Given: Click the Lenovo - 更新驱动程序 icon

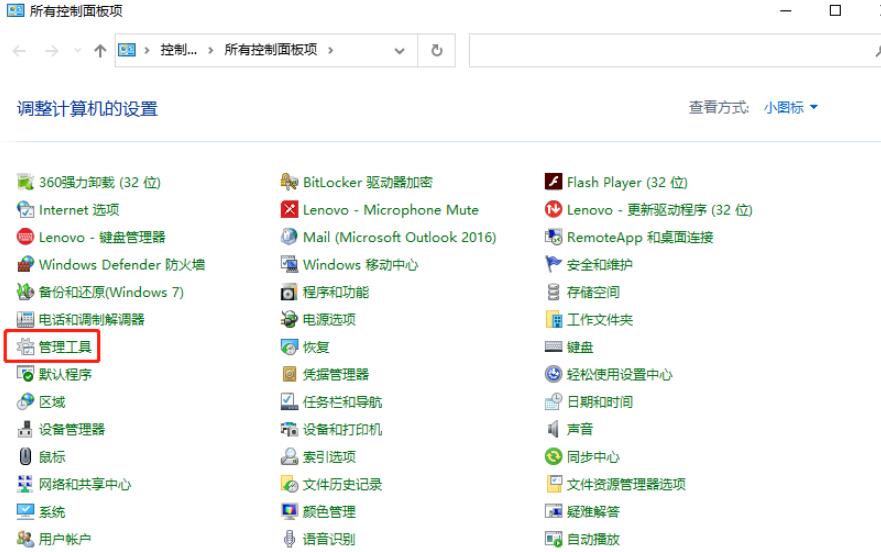Looking at the screenshot, I should coord(553,210).
